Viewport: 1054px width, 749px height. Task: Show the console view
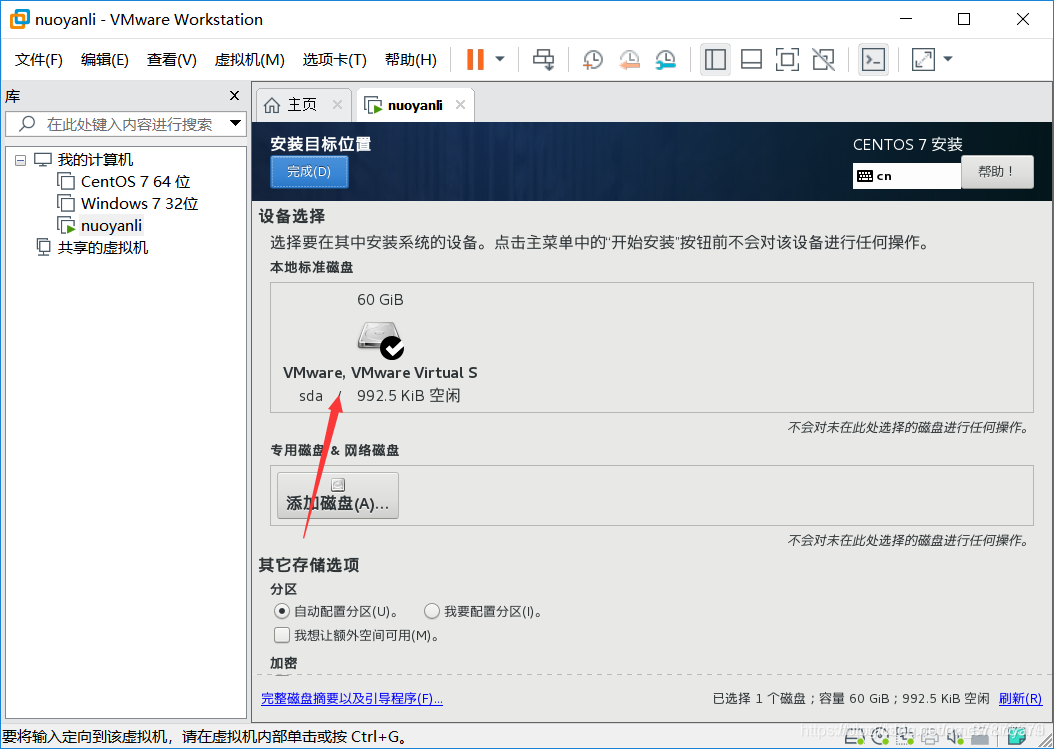[873, 59]
